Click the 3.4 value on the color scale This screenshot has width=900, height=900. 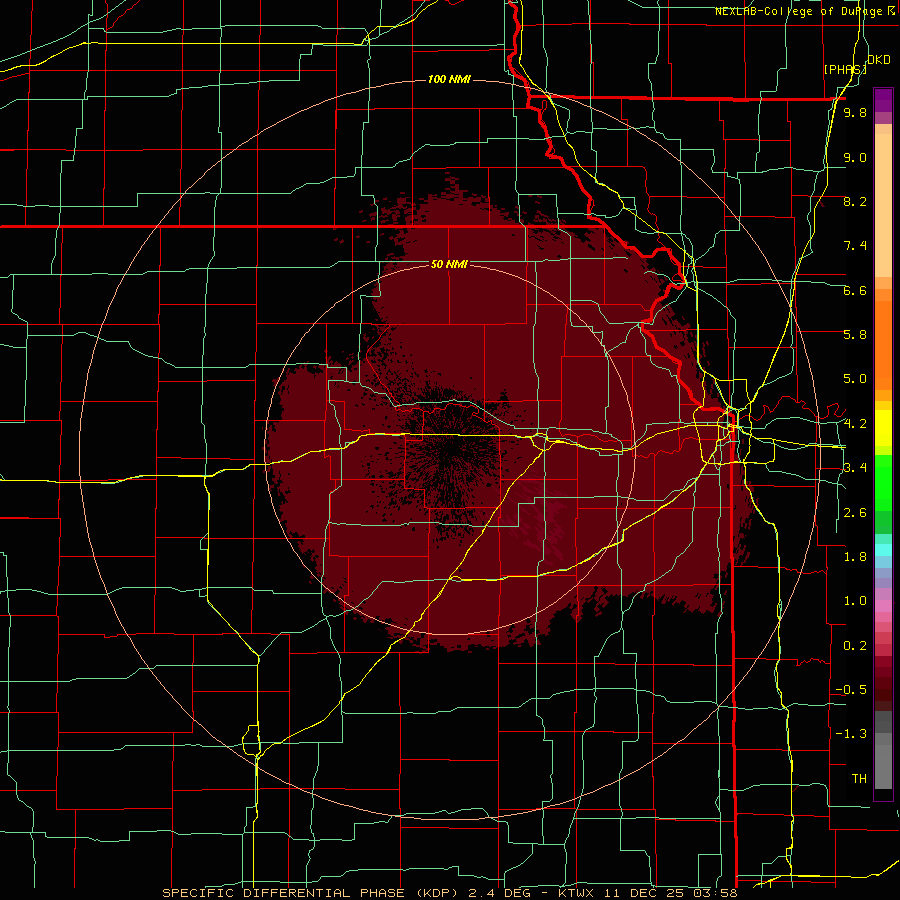855,468
